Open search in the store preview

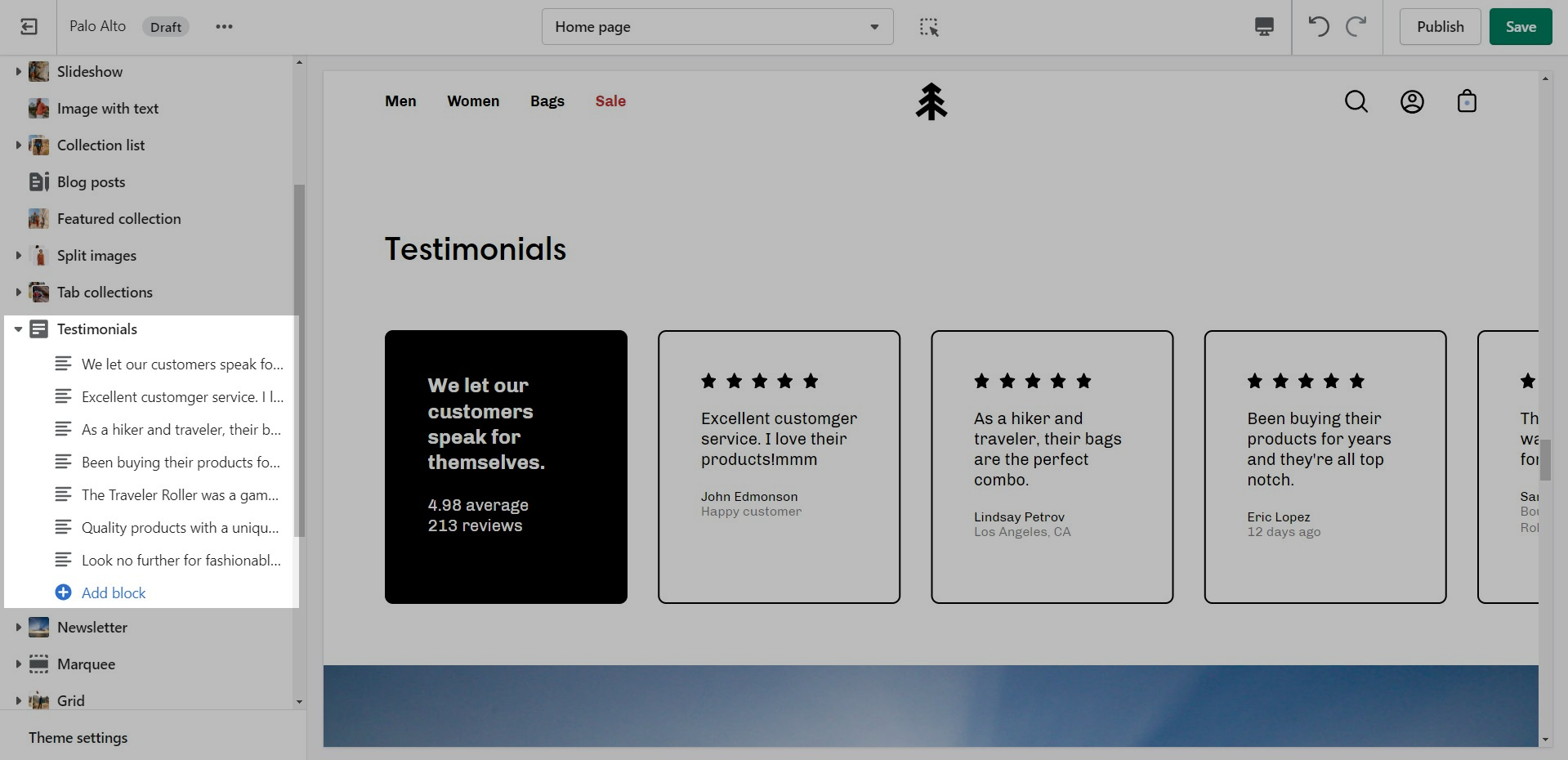coord(1356,101)
